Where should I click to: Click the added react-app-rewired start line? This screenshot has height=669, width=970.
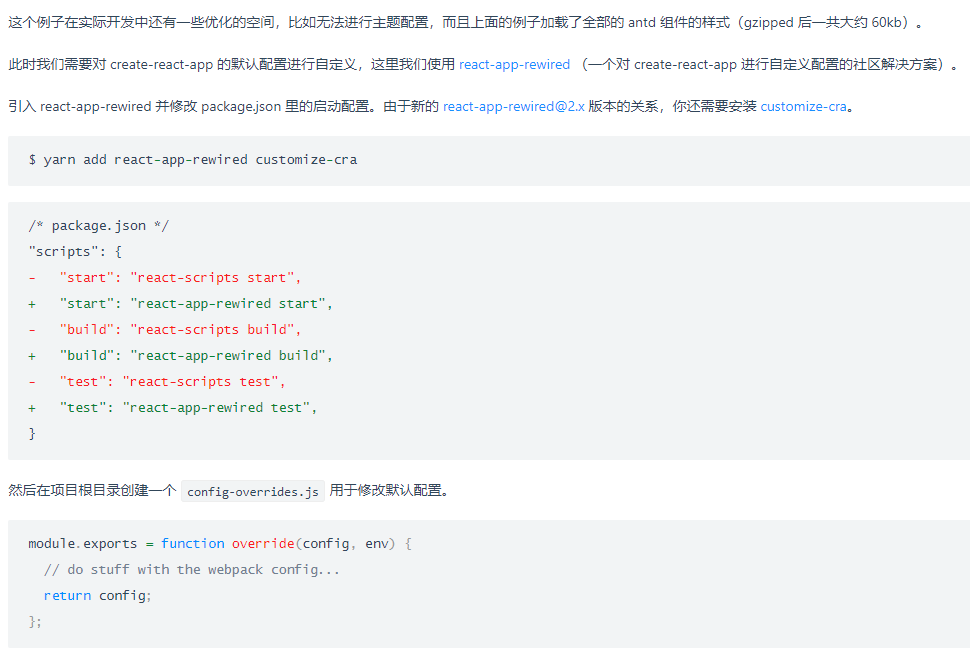pos(195,304)
